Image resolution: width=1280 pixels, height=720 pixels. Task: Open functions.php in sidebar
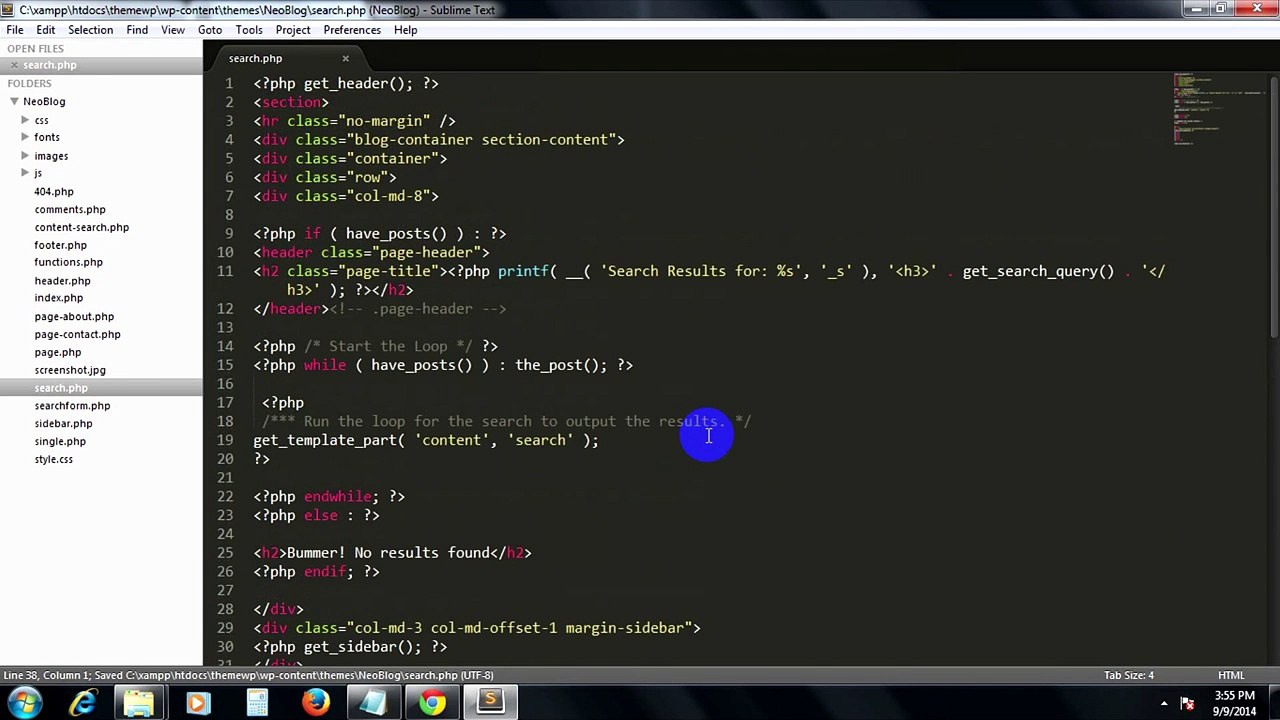(x=68, y=262)
